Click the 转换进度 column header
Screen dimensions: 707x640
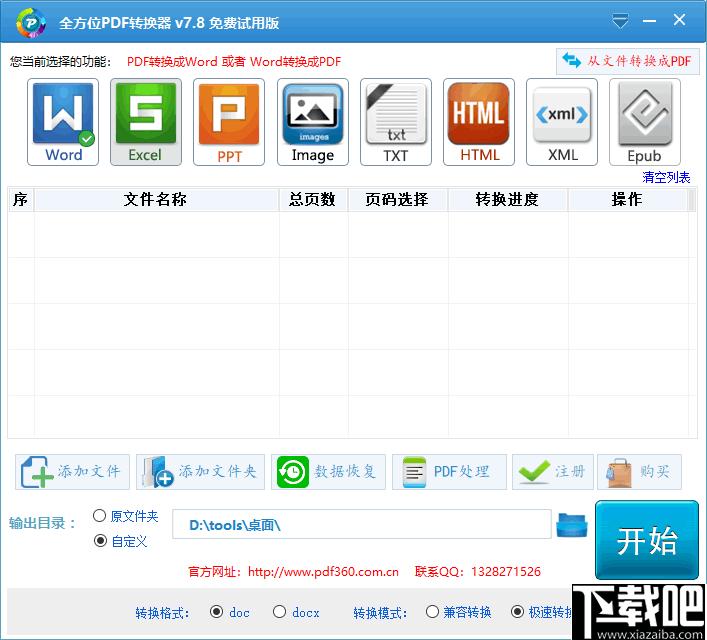508,199
